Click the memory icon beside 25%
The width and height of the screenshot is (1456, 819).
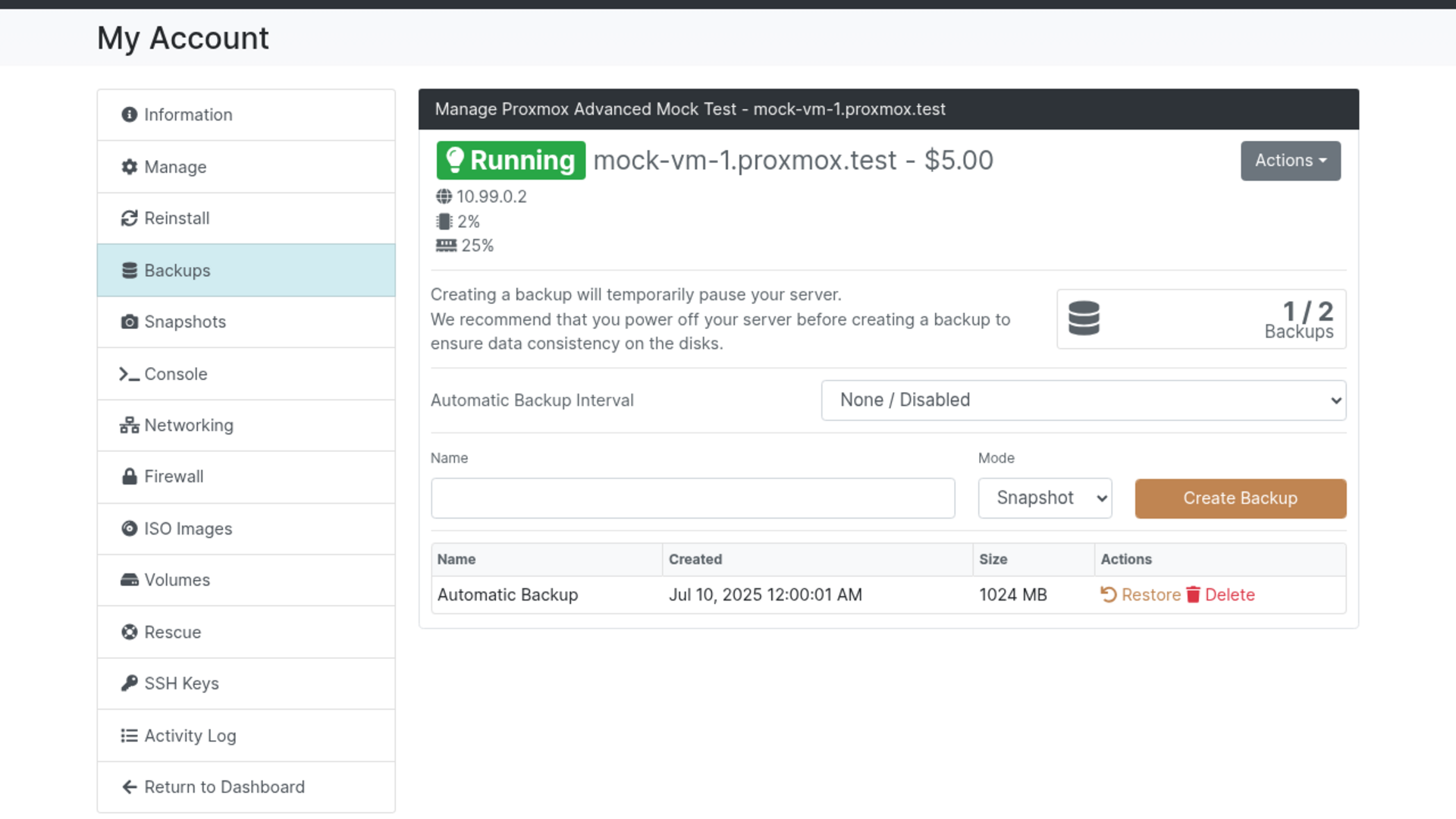coord(446,246)
